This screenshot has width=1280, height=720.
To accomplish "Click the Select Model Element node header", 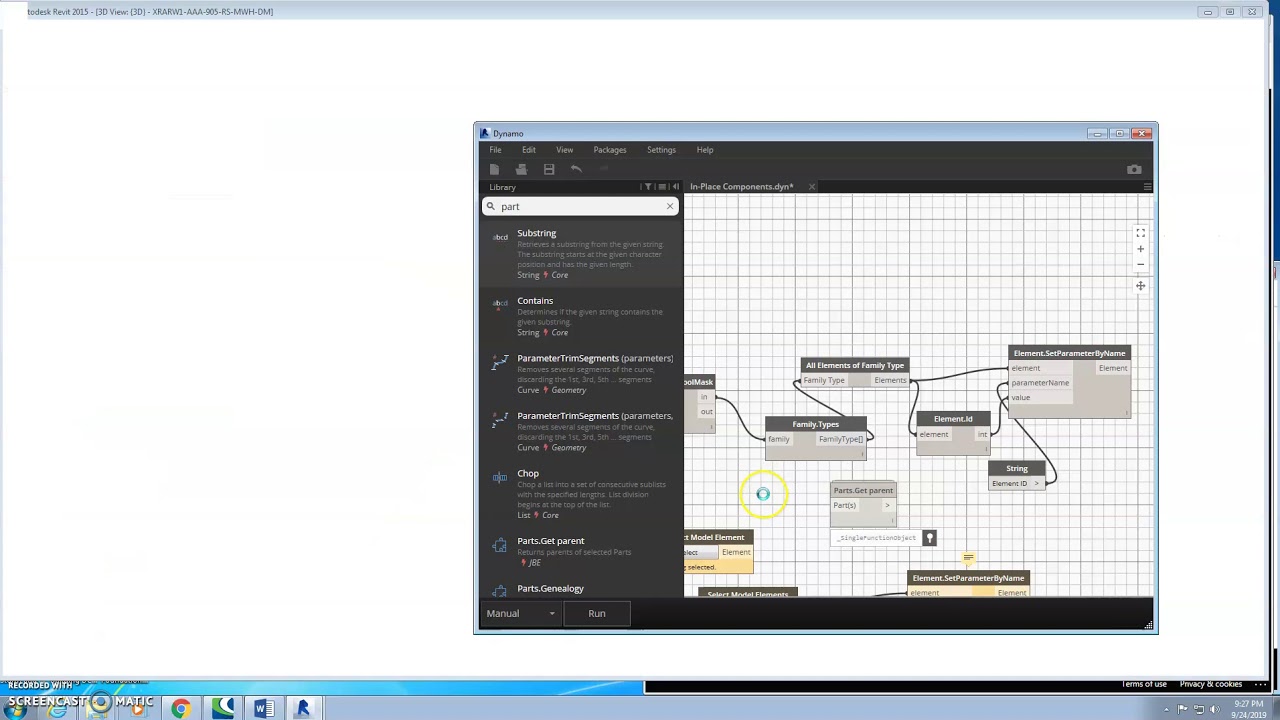I will (x=718, y=538).
